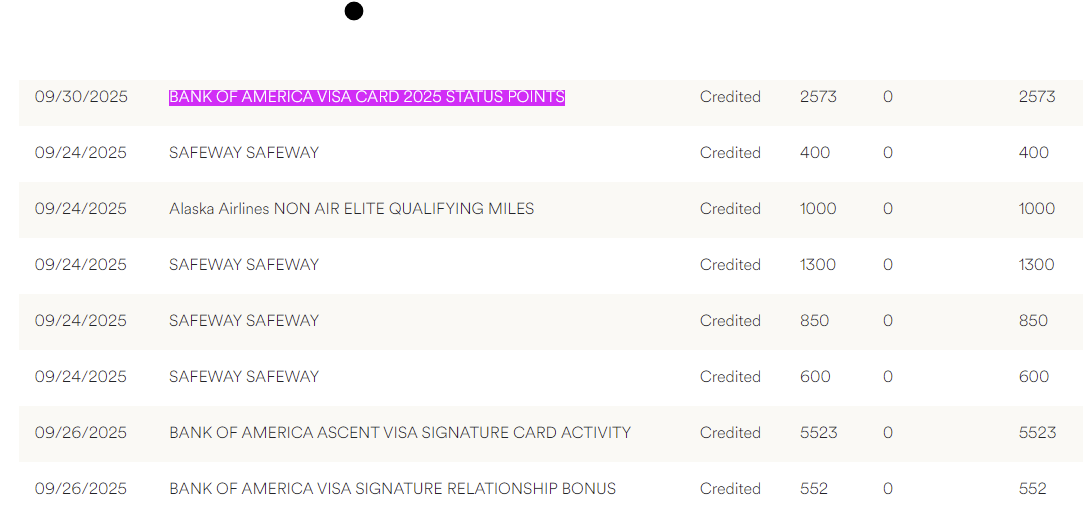Click the rightmost 1000 total value

(1037, 209)
